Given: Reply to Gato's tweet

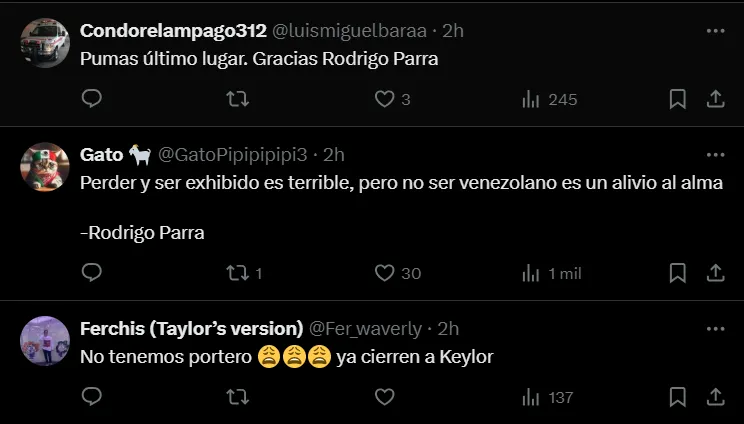Looking at the screenshot, I should point(91,273).
